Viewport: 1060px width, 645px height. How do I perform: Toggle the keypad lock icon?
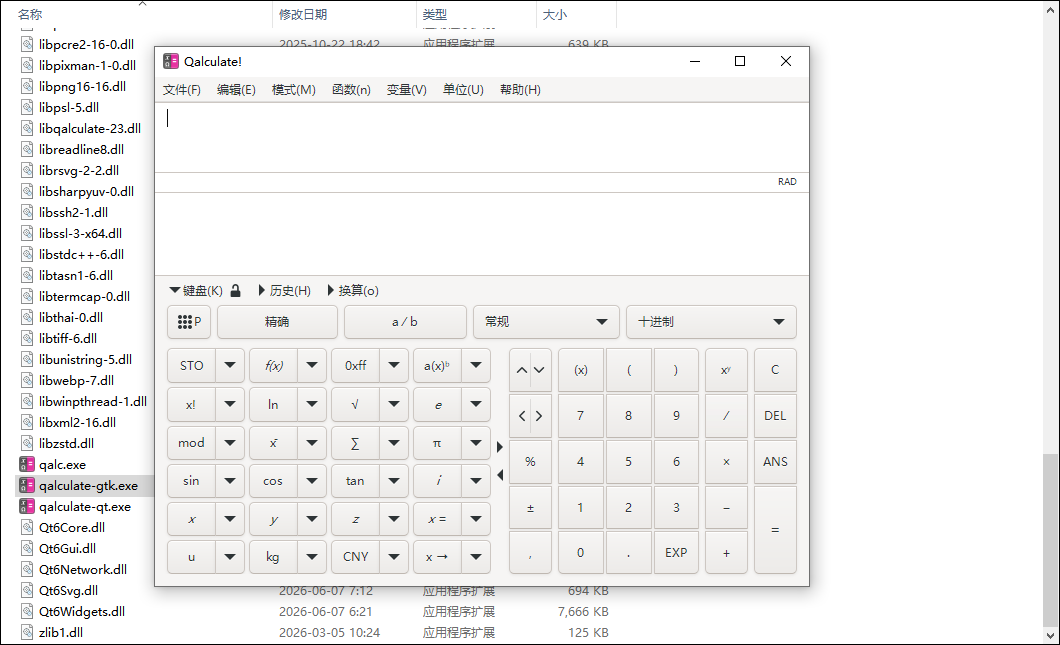[235, 291]
